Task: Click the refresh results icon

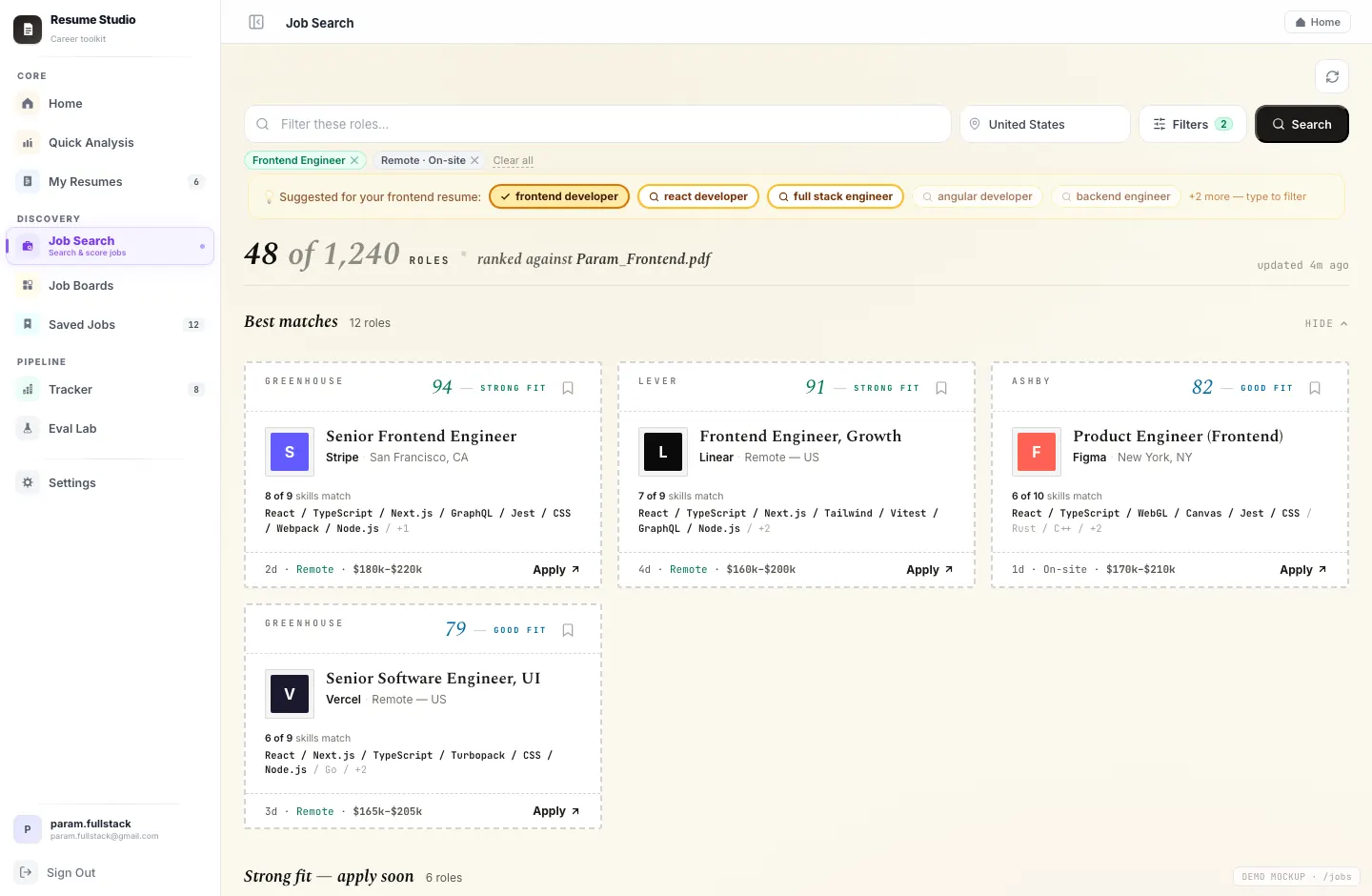Action: [1332, 76]
